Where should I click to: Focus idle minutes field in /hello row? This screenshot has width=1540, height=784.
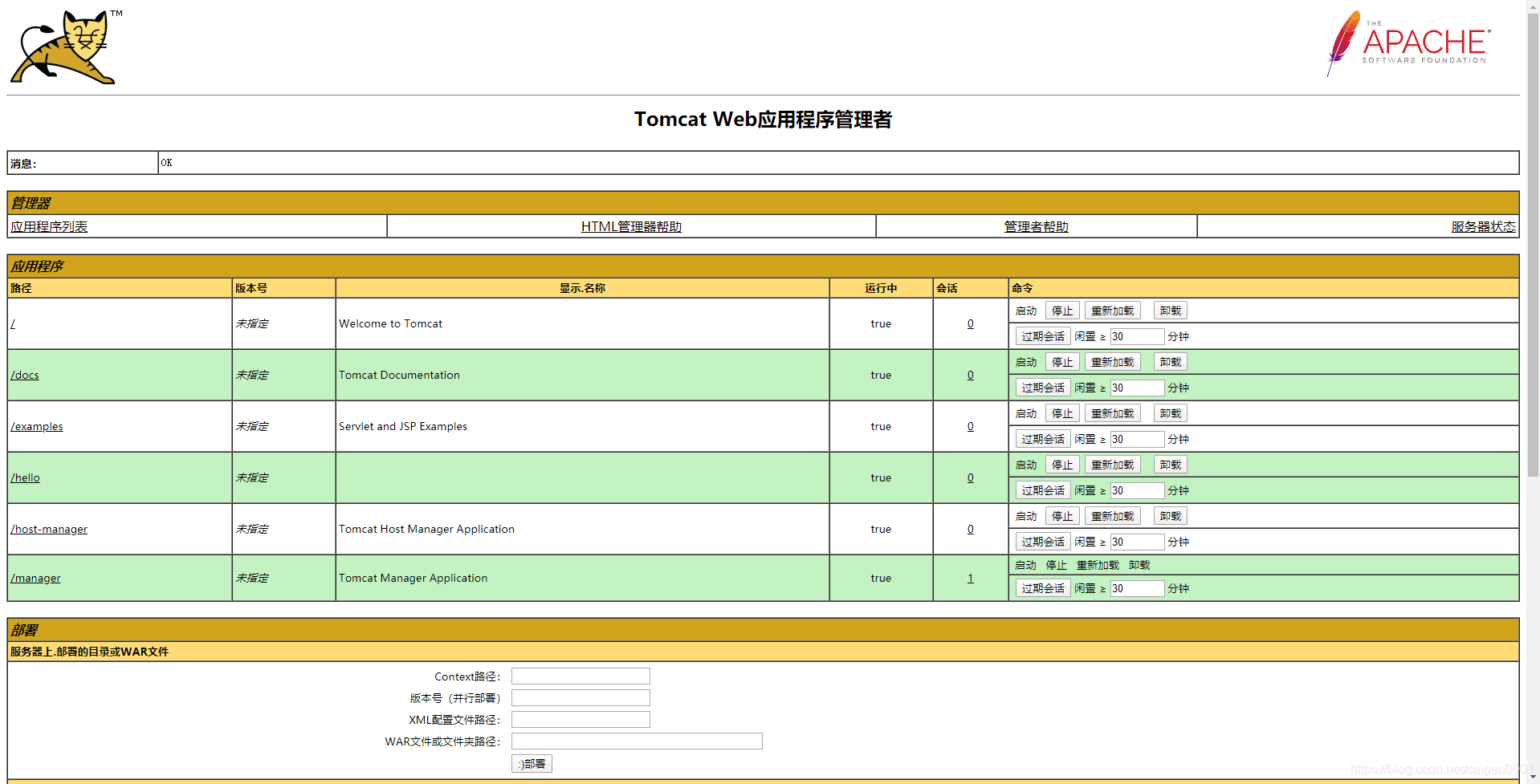coord(1137,490)
